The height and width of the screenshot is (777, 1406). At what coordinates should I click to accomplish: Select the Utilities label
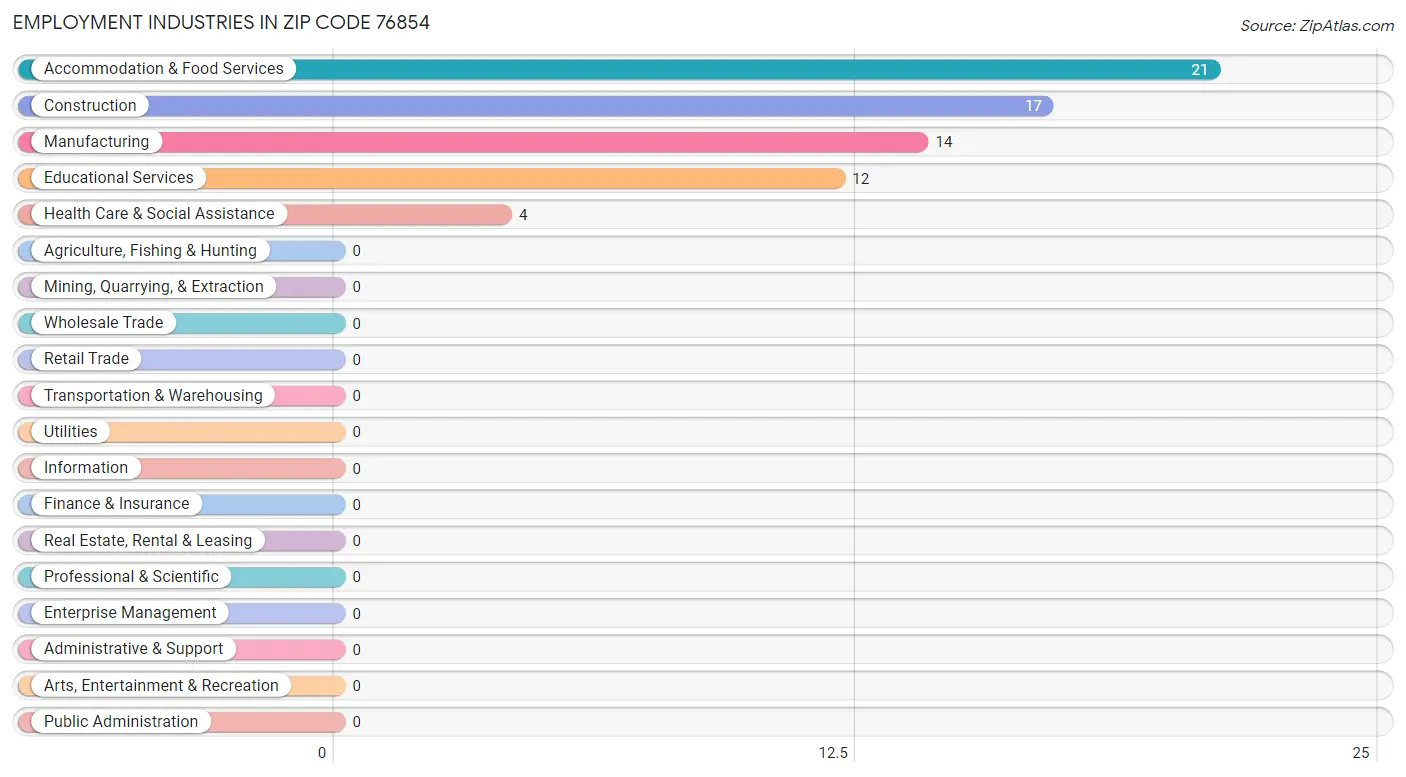pyautogui.click(x=71, y=432)
